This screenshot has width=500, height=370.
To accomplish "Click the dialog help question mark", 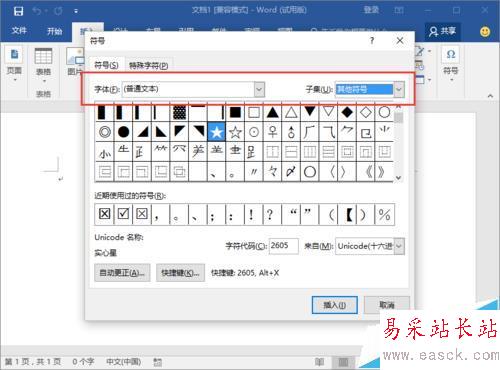I will tap(372, 41).
